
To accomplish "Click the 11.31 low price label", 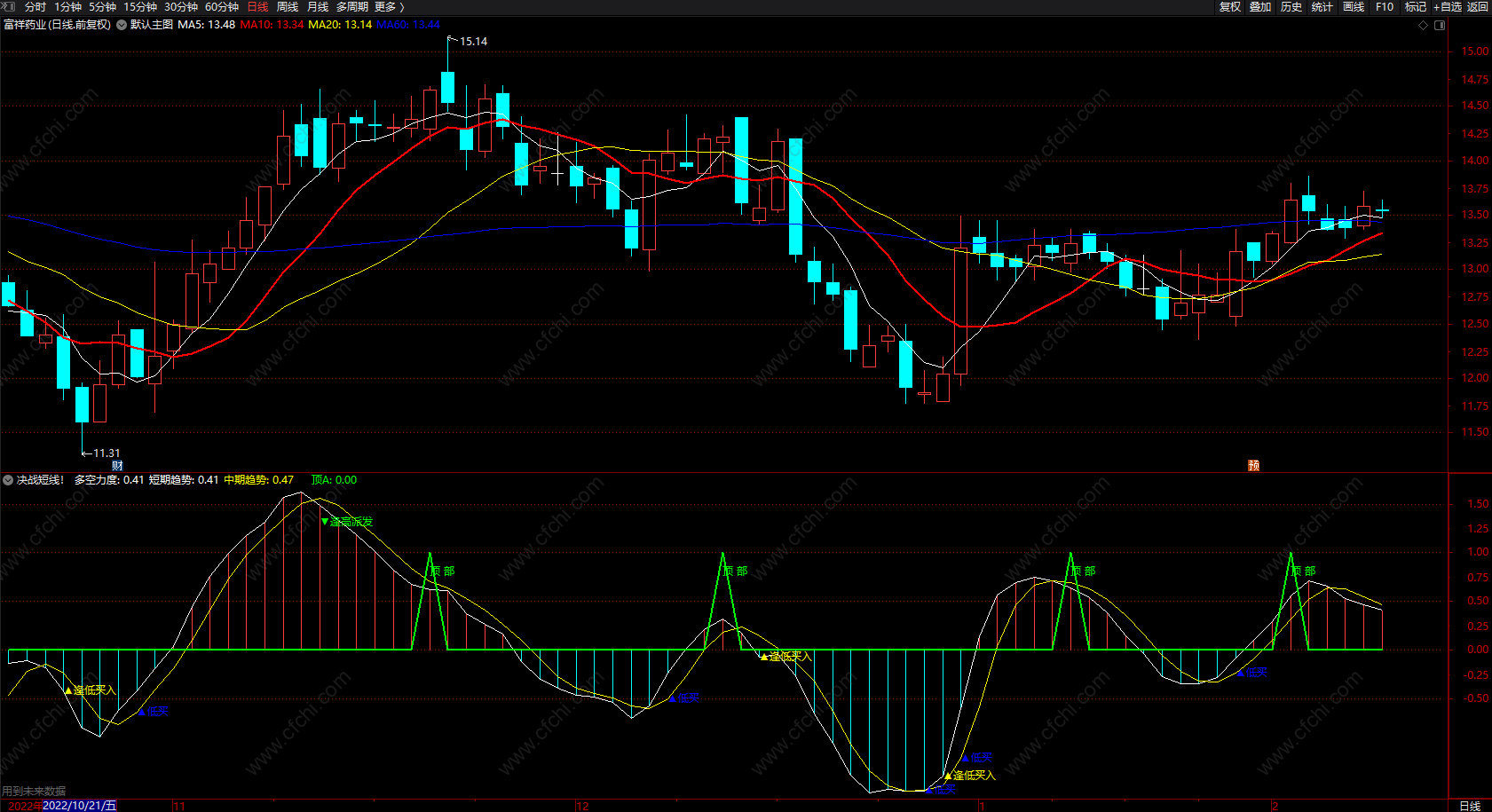I will 107,453.
